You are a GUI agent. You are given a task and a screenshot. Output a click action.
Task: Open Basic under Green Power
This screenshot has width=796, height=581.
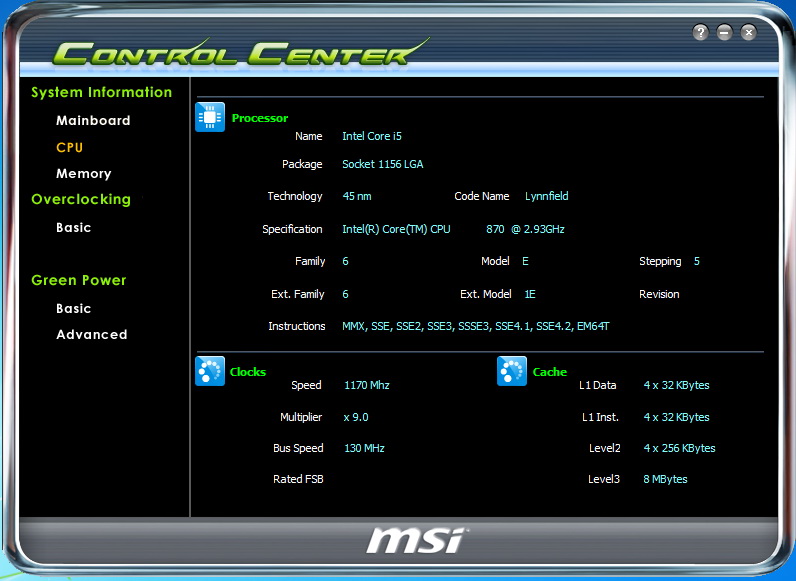click(74, 308)
